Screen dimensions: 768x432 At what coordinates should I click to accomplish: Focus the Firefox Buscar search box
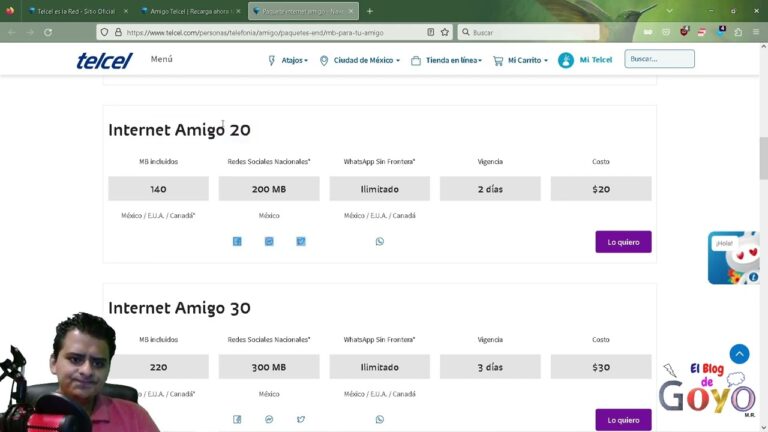click(x=529, y=32)
